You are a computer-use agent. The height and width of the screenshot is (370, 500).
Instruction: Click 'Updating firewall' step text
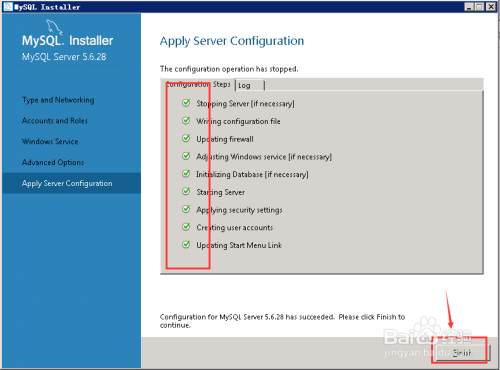[225, 139]
